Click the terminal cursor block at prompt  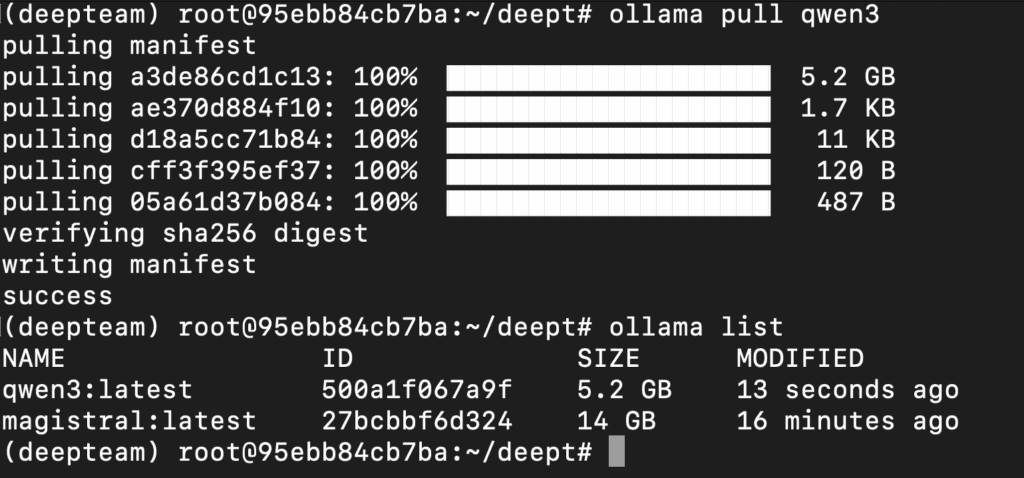pyautogui.click(x=616, y=452)
